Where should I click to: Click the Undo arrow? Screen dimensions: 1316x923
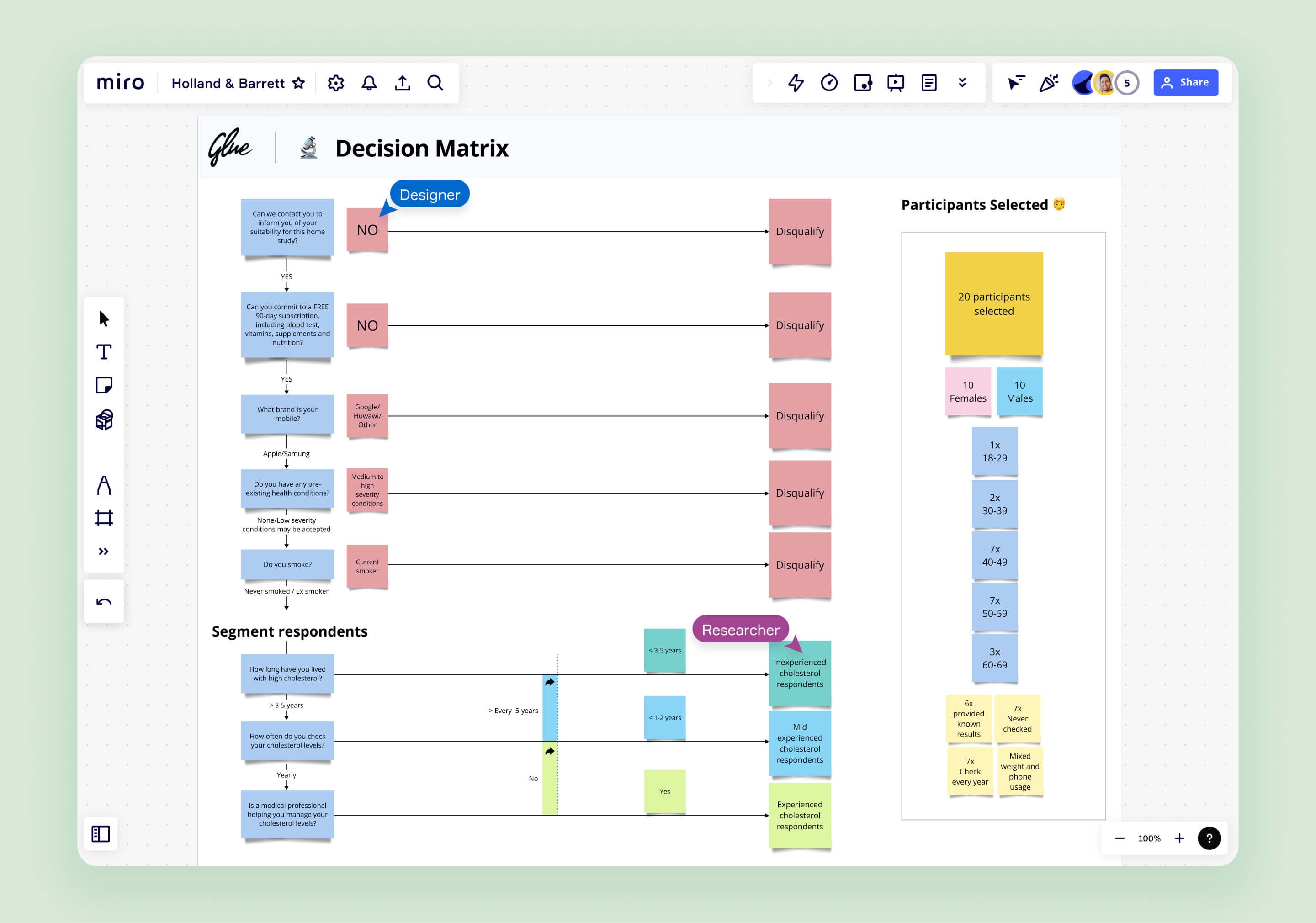coord(104,601)
